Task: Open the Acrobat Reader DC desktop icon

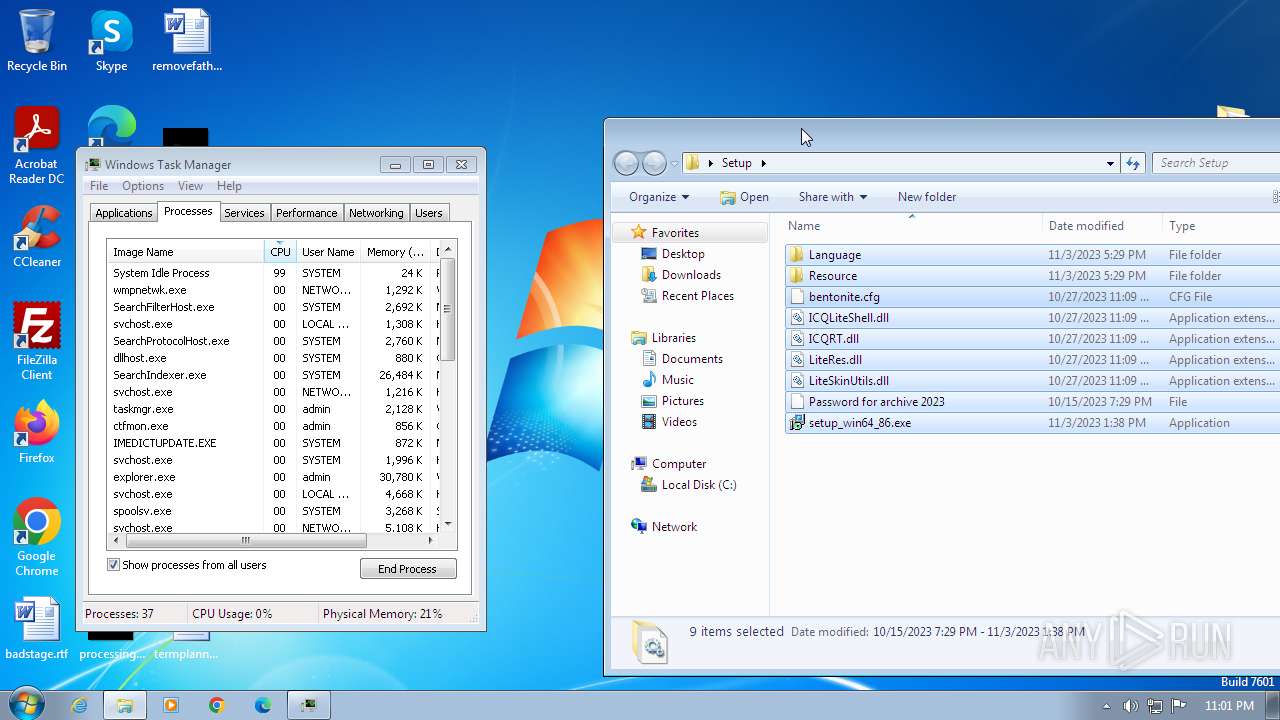Action: pyautogui.click(x=37, y=146)
